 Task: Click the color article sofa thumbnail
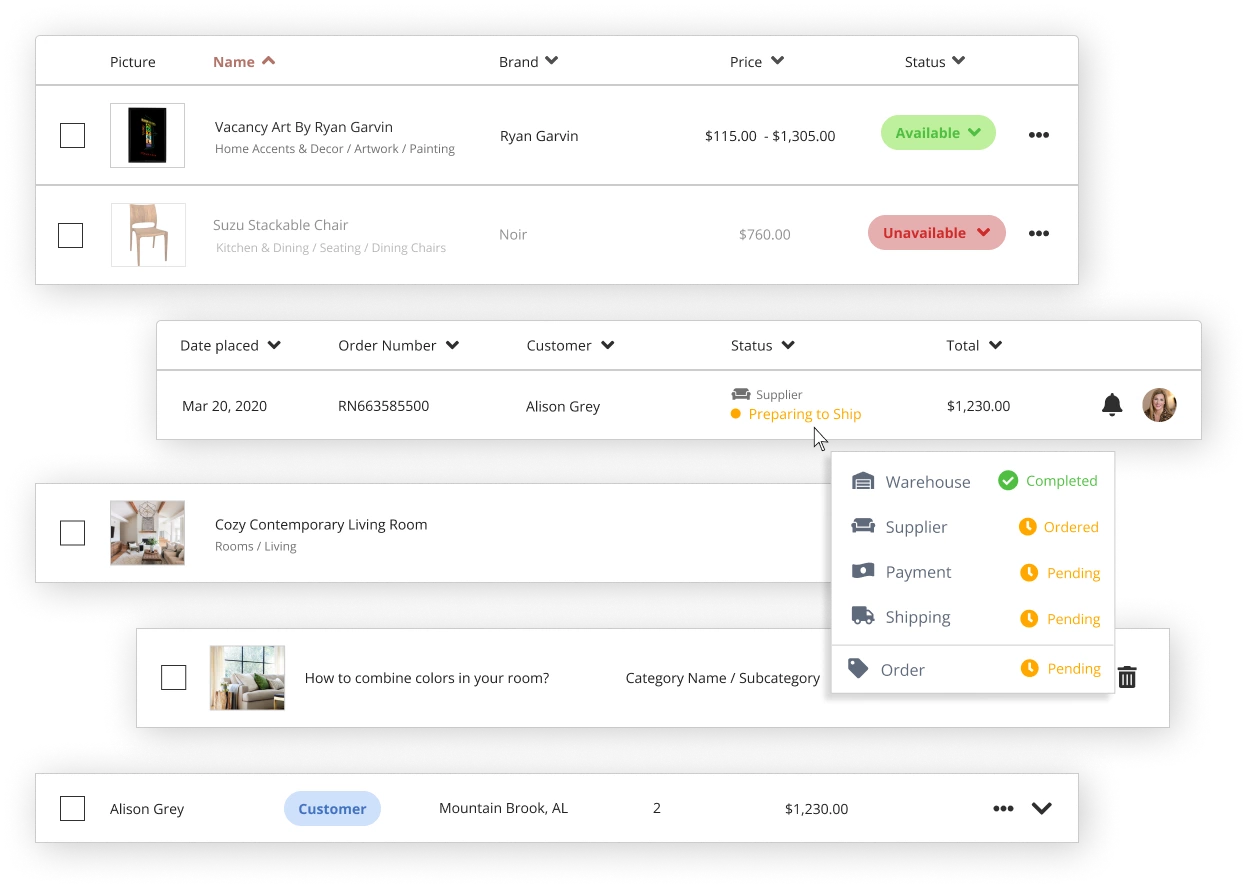pyautogui.click(x=247, y=677)
